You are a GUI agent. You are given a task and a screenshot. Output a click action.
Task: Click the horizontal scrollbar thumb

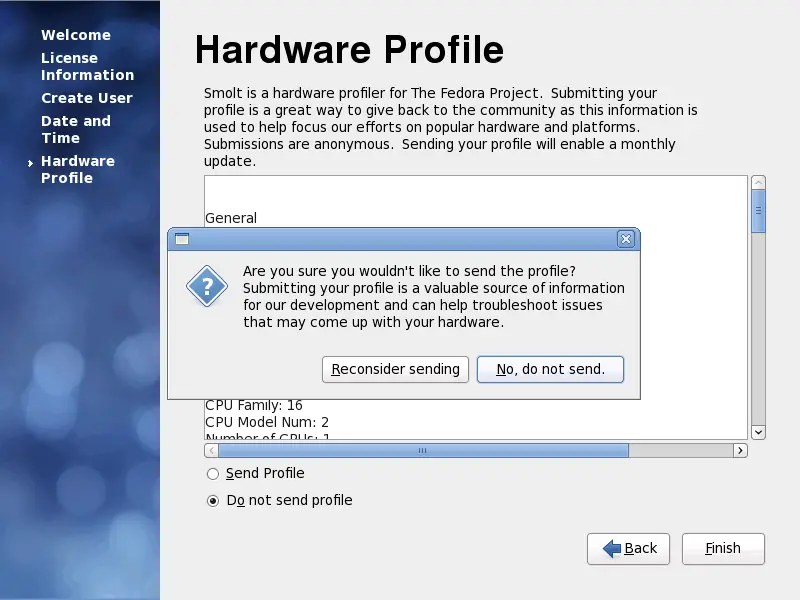[423, 451]
